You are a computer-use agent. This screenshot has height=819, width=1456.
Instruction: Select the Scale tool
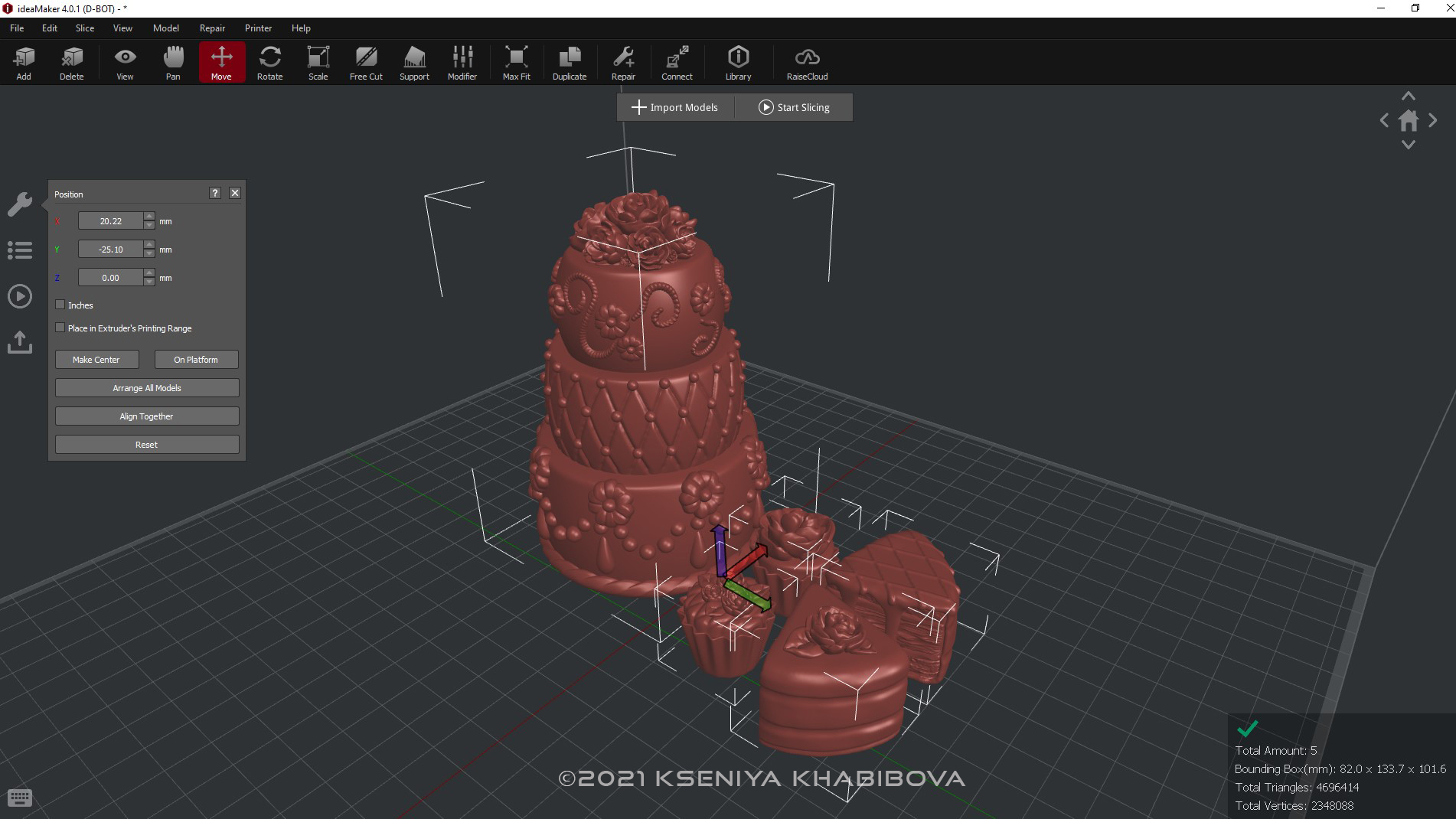[x=318, y=61]
